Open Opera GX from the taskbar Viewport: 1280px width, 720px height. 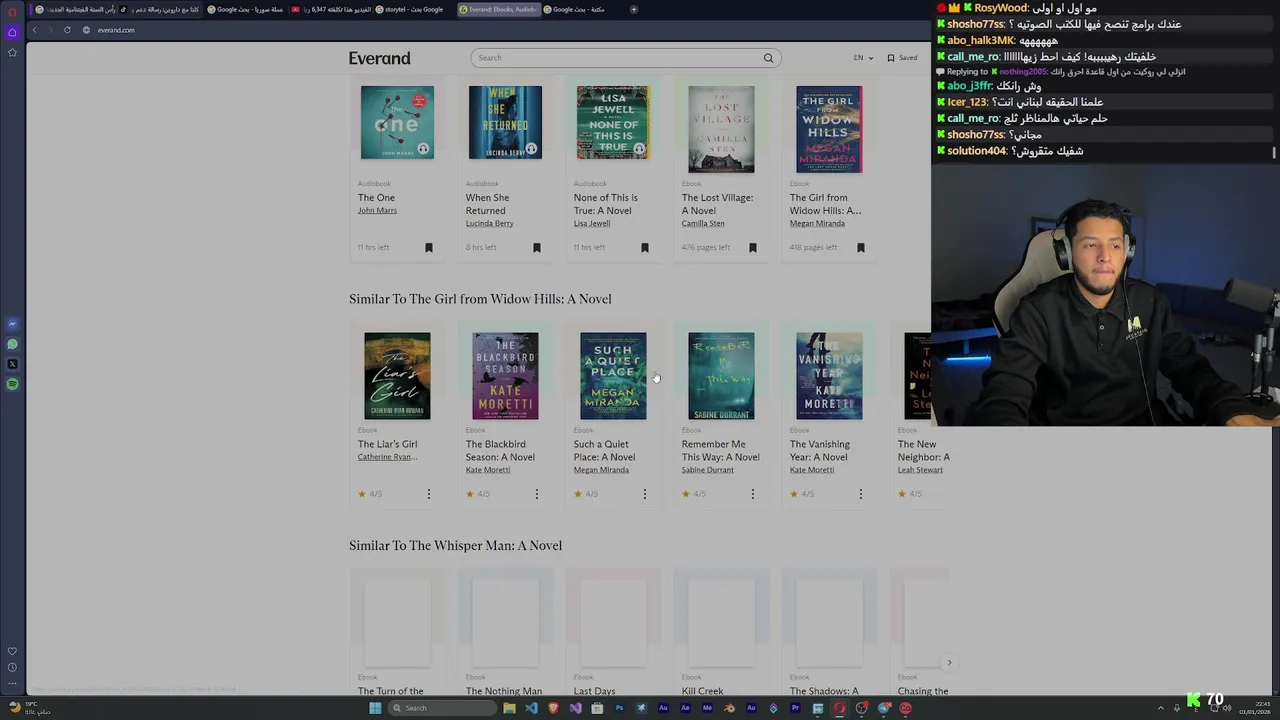839,708
